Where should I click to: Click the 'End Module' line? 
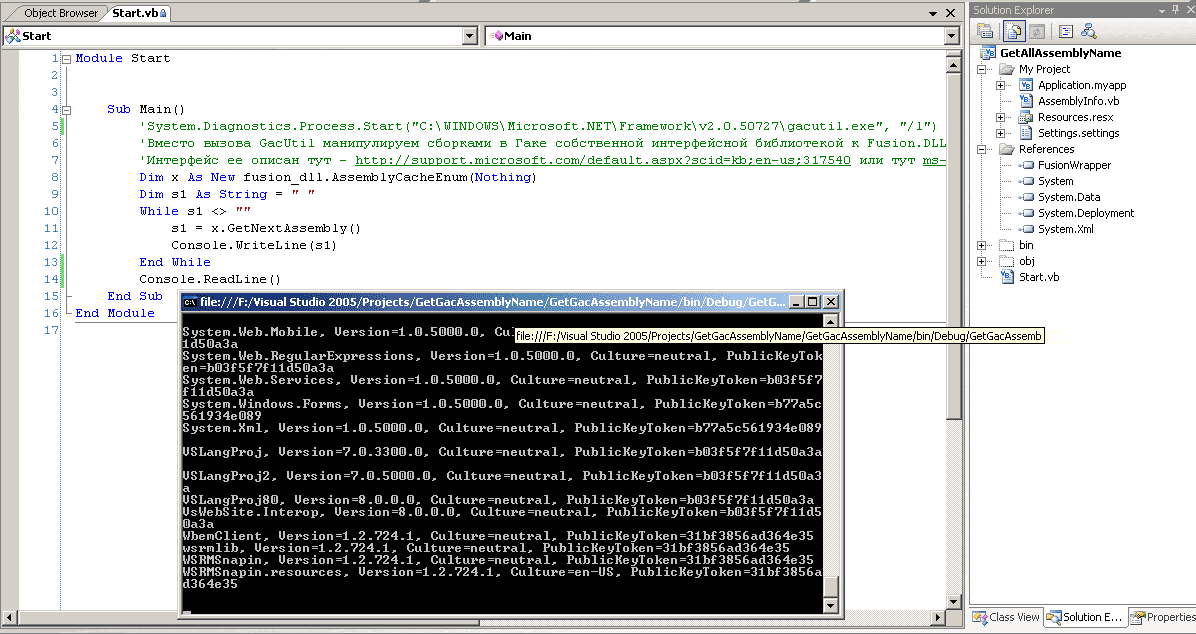click(x=114, y=313)
